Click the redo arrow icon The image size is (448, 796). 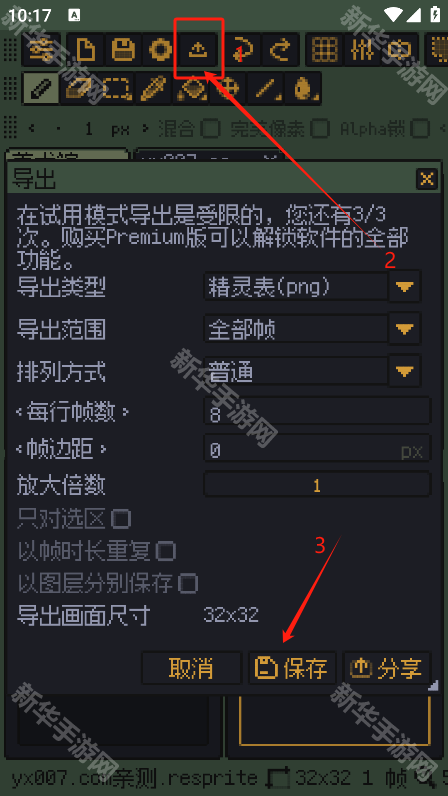pos(280,50)
